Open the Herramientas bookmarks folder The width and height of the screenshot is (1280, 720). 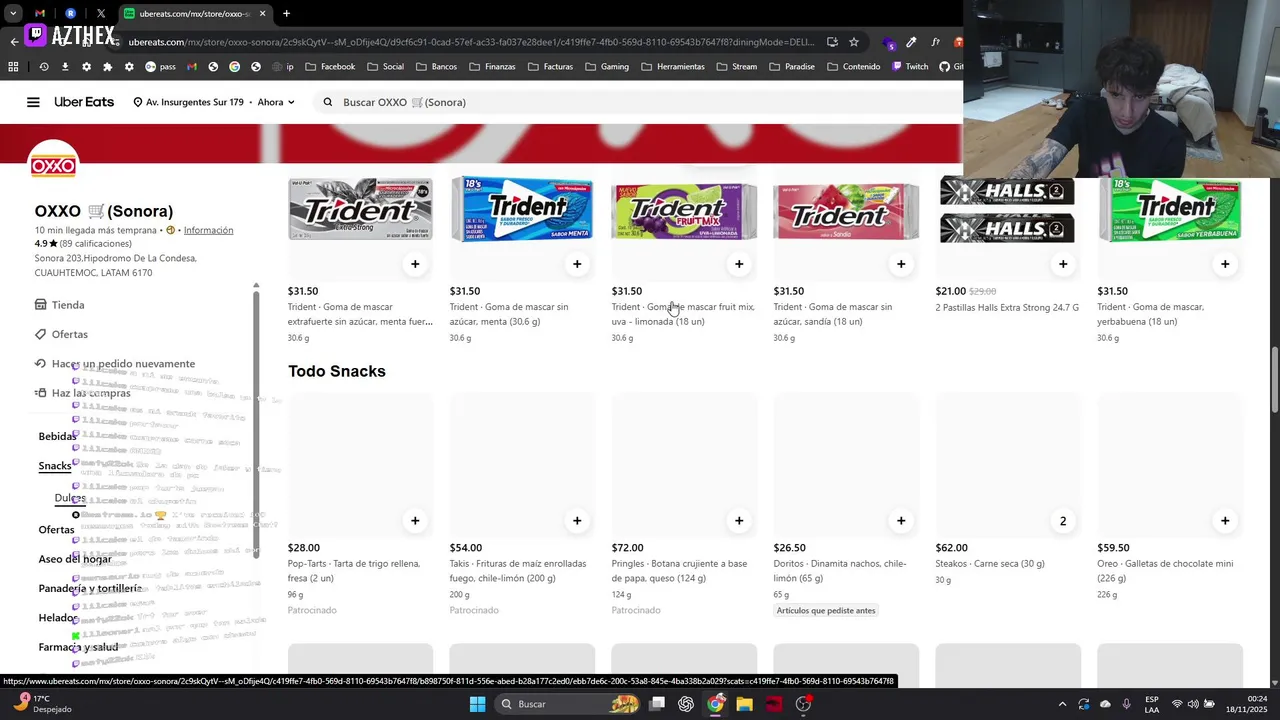point(673,67)
